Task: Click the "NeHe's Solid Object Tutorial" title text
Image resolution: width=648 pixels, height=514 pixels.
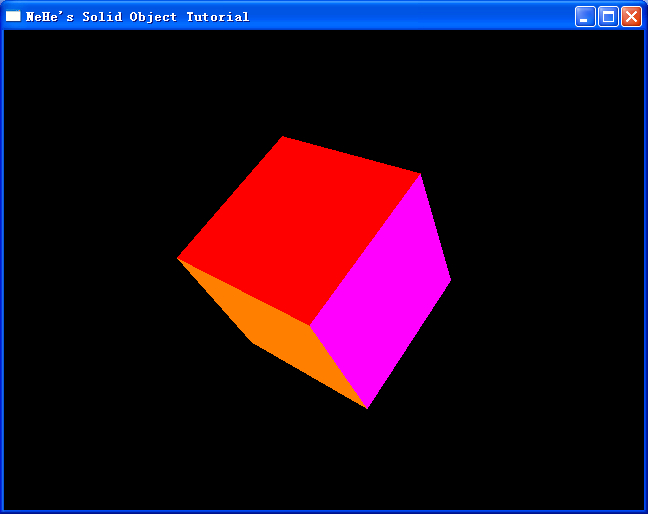Action: pyautogui.click(x=138, y=17)
